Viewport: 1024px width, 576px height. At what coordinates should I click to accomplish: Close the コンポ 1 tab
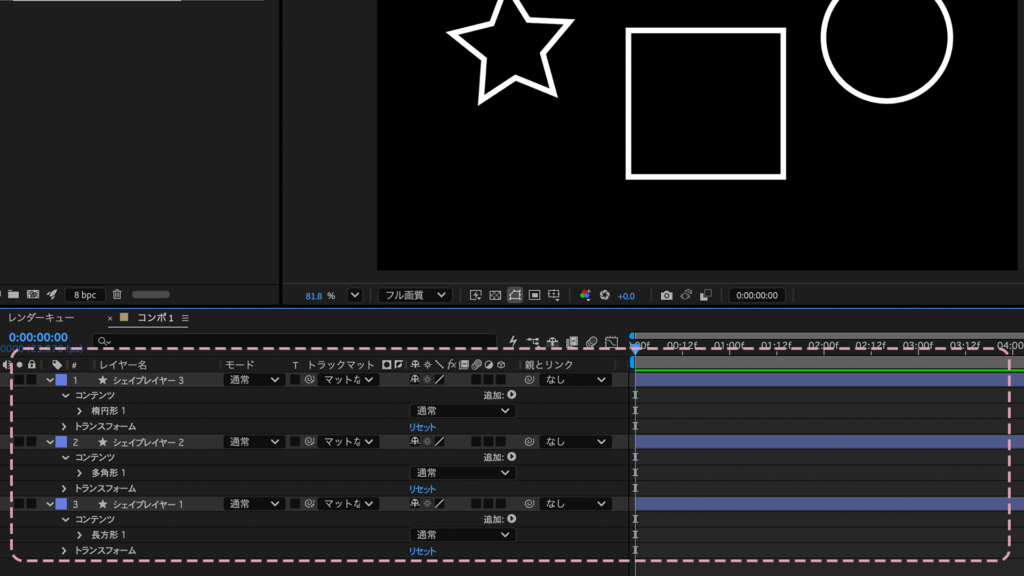click(110, 318)
